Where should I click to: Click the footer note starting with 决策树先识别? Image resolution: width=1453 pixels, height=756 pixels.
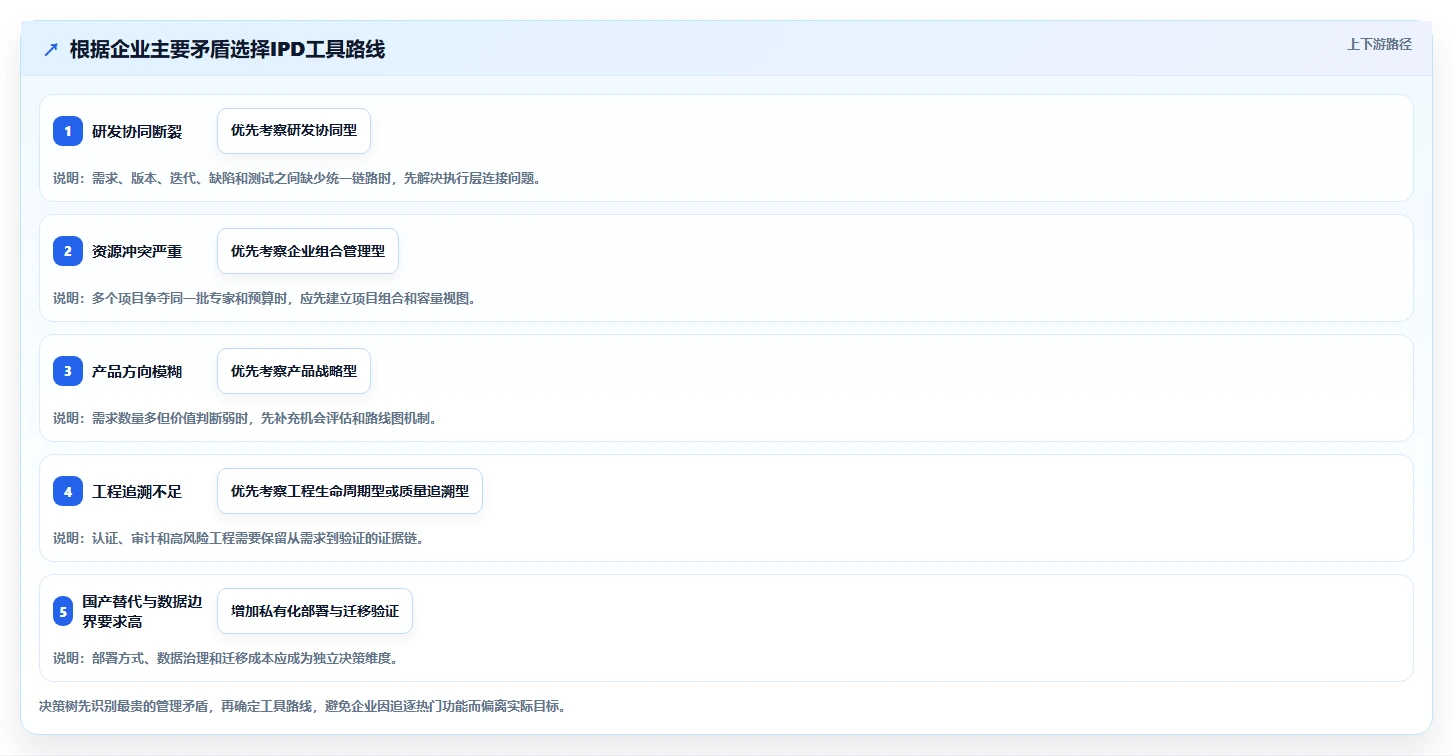(303, 706)
